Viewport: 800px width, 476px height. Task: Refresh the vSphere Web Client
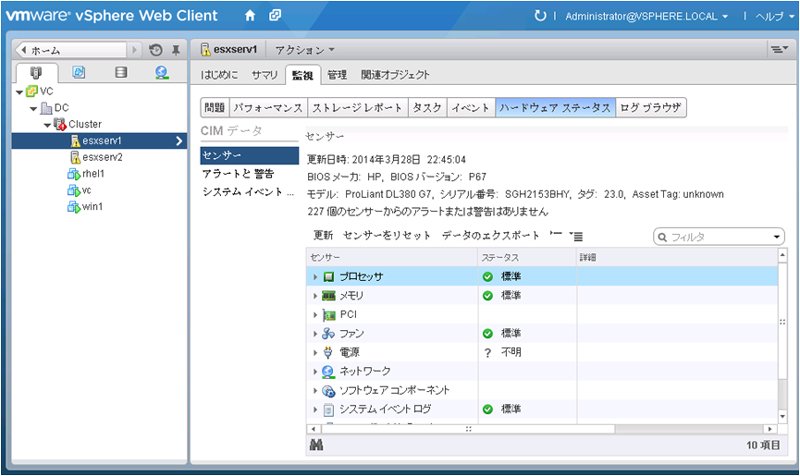point(540,16)
